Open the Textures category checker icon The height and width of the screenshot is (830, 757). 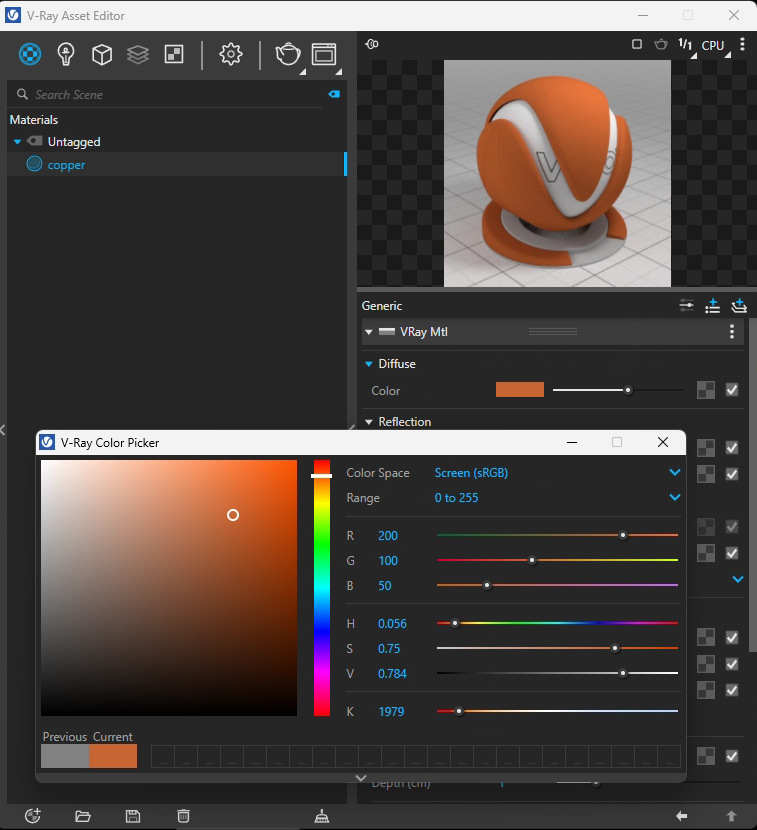click(x=174, y=54)
